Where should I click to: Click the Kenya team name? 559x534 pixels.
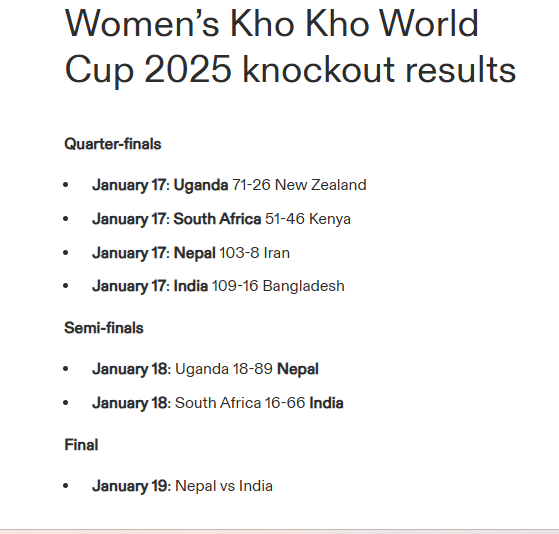tap(330, 219)
